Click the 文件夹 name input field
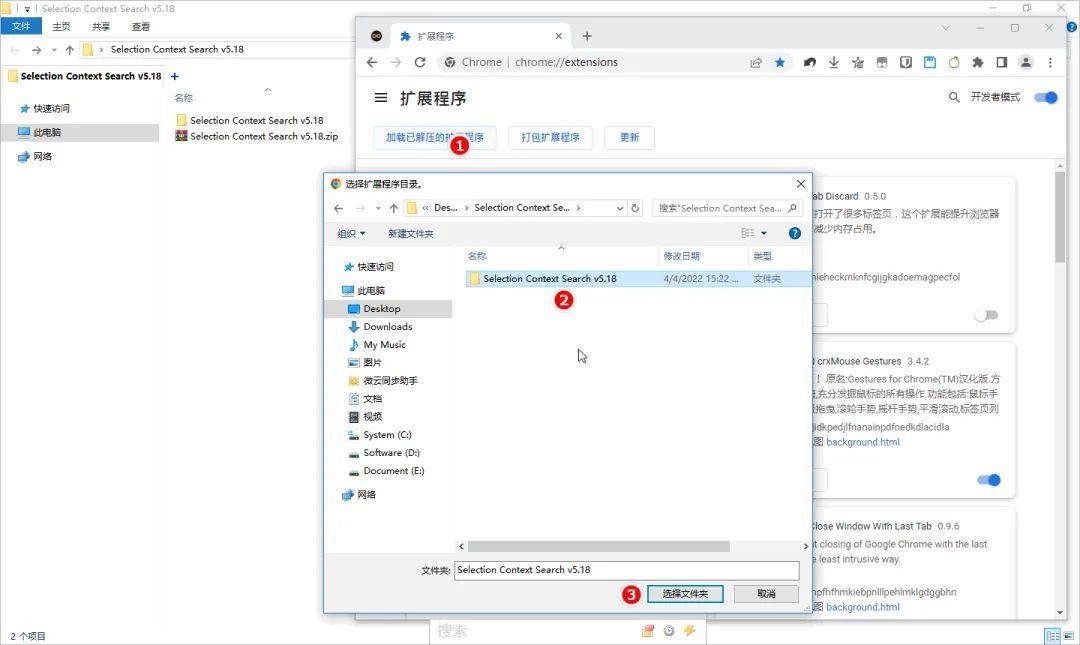This screenshot has height=645, width=1080. (x=627, y=570)
